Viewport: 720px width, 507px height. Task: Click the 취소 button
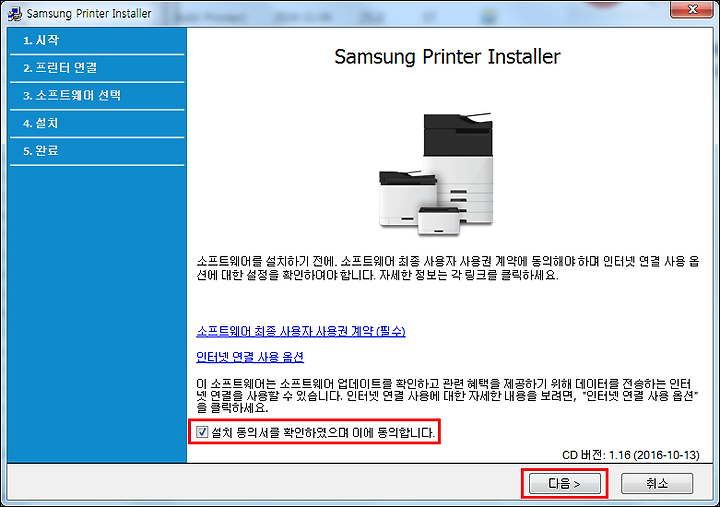click(x=657, y=483)
